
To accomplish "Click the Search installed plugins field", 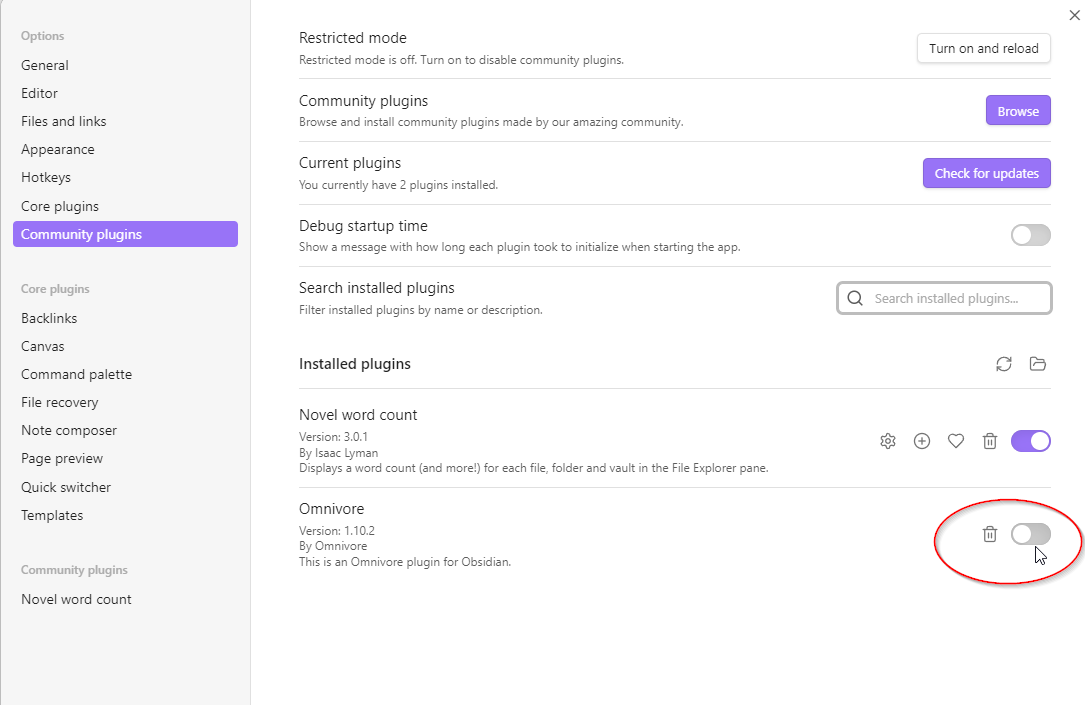I will click(955, 298).
